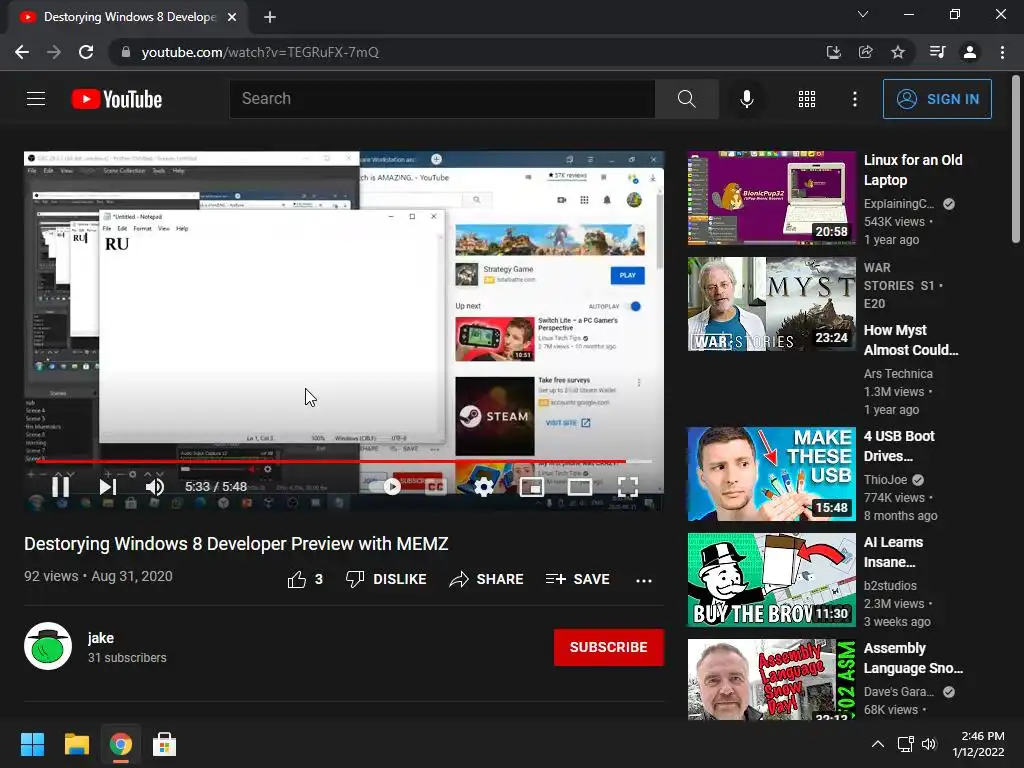
Task: Open the 4 USB Boot Drives thumbnail
Action: [771, 474]
